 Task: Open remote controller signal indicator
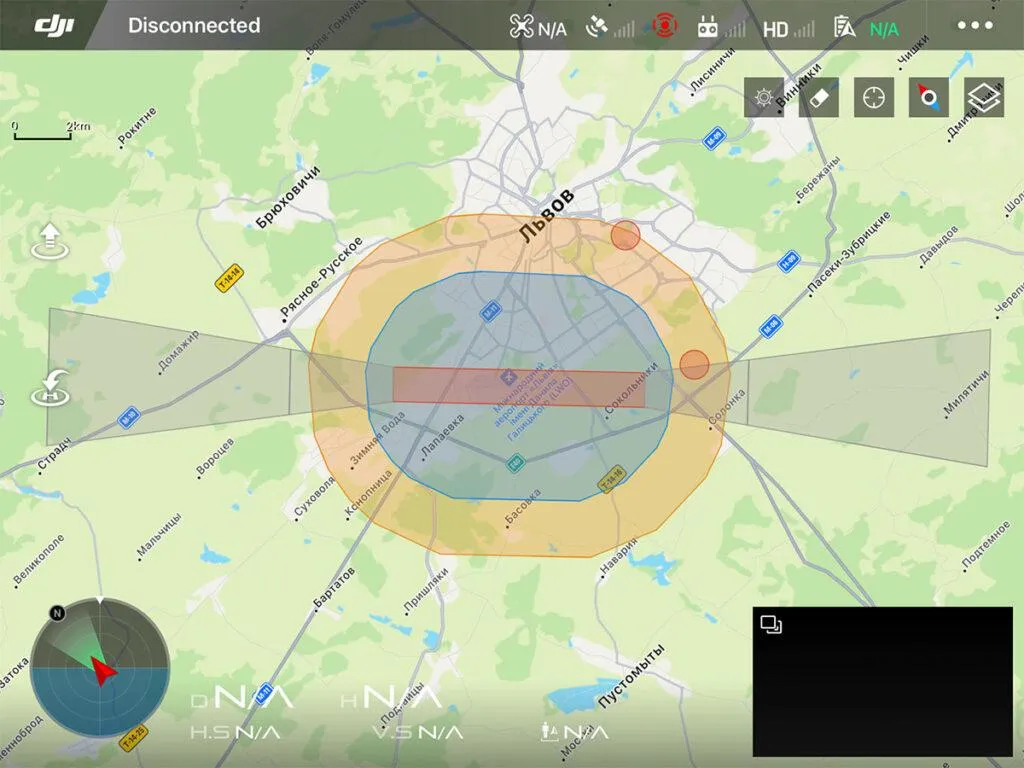pos(721,27)
